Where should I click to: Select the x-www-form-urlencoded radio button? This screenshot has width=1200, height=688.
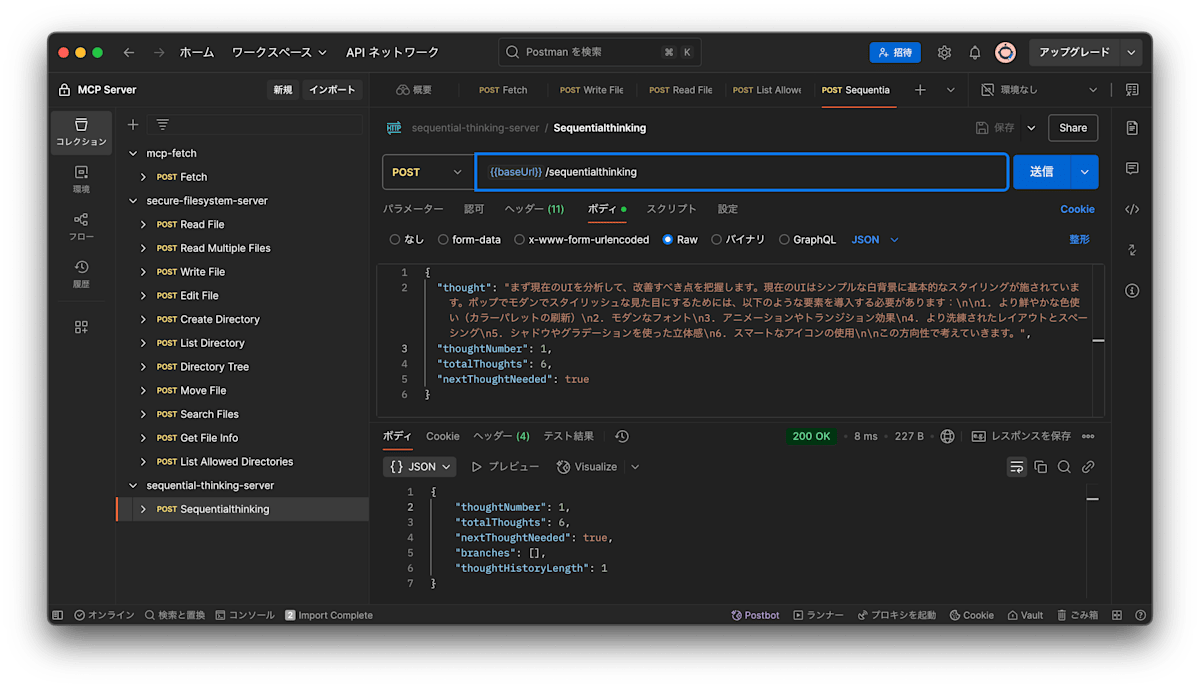tap(520, 240)
